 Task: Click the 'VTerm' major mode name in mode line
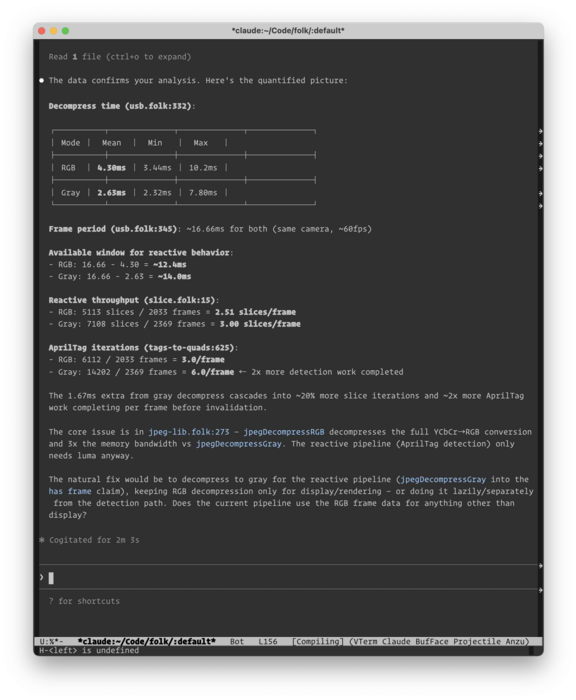click(365, 642)
